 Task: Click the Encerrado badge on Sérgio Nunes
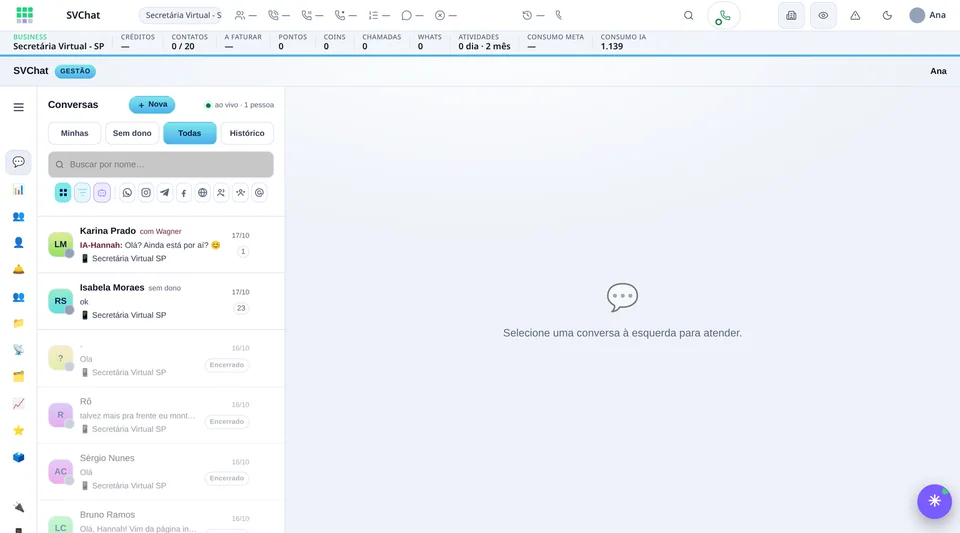click(227, 479)
